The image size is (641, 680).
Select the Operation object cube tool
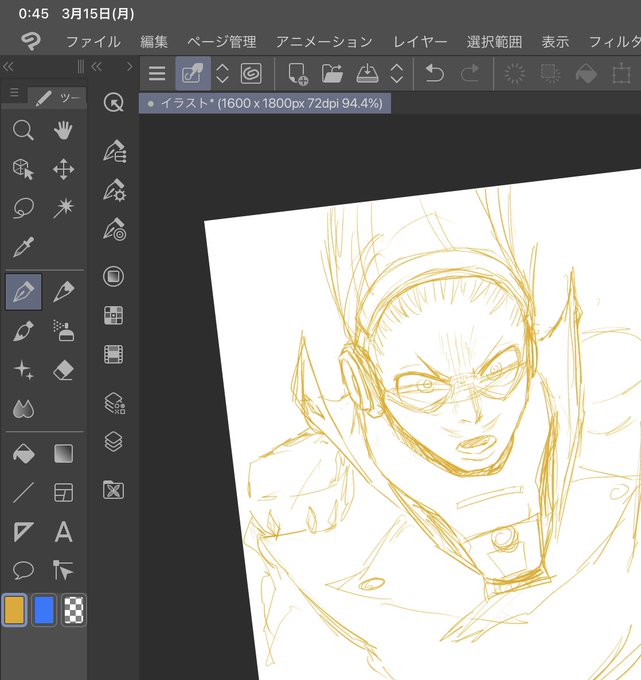tap(23, 169)
